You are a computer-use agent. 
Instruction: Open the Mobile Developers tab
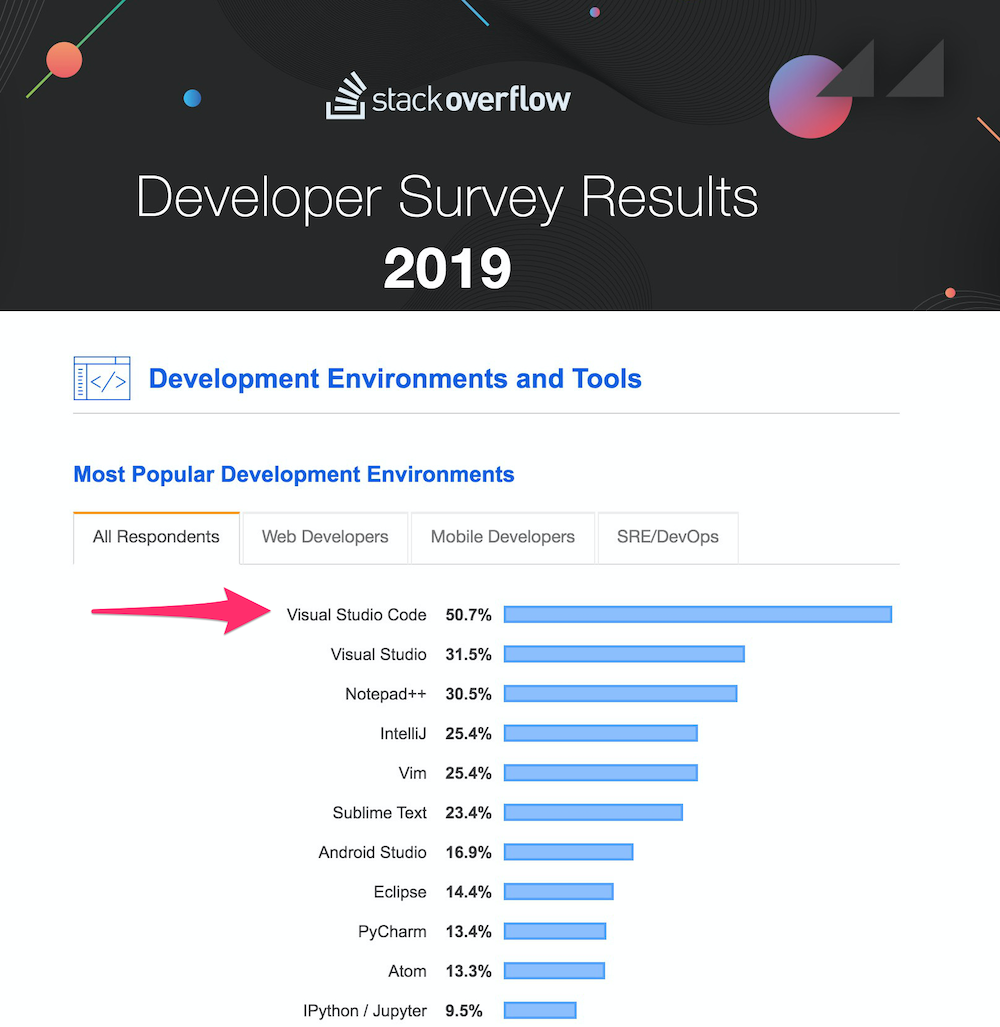[502, 537]
